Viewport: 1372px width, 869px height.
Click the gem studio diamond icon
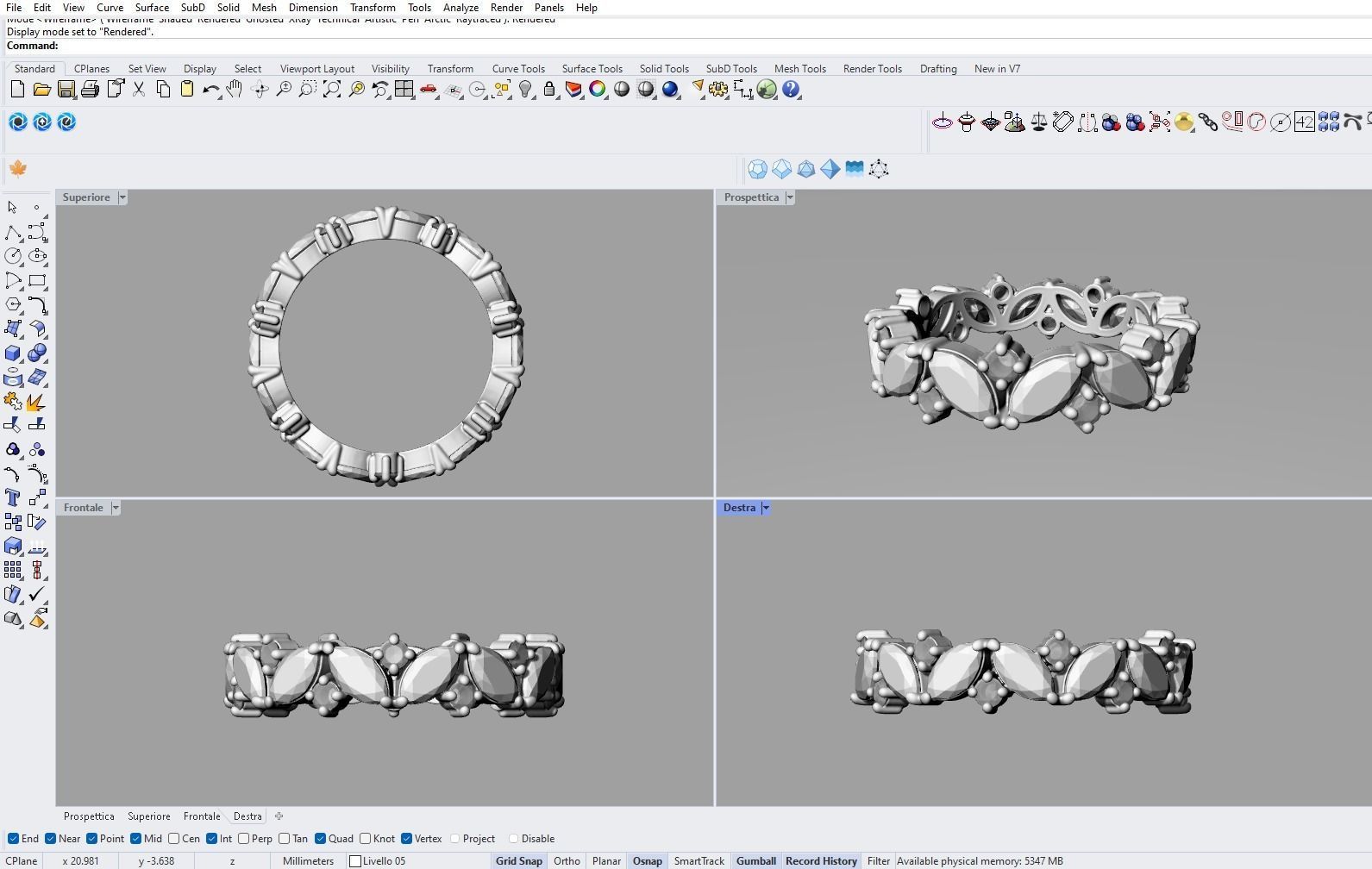coord(991,122)
